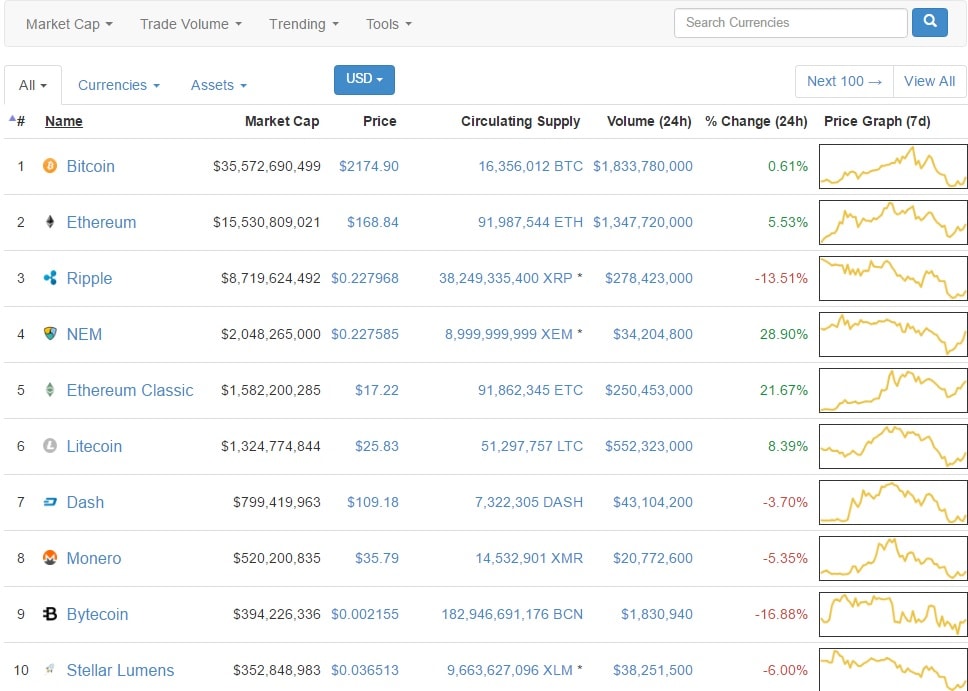Click the Ripple logo icon

tap(50, 278)
